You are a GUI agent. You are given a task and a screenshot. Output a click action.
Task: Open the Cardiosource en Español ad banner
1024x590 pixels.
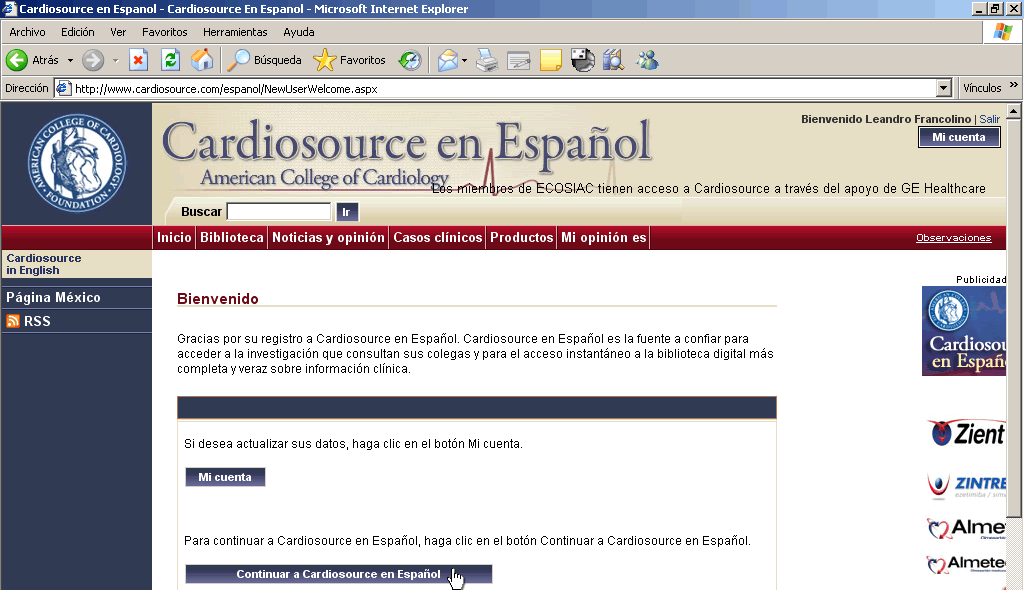(x=964, y=331)
